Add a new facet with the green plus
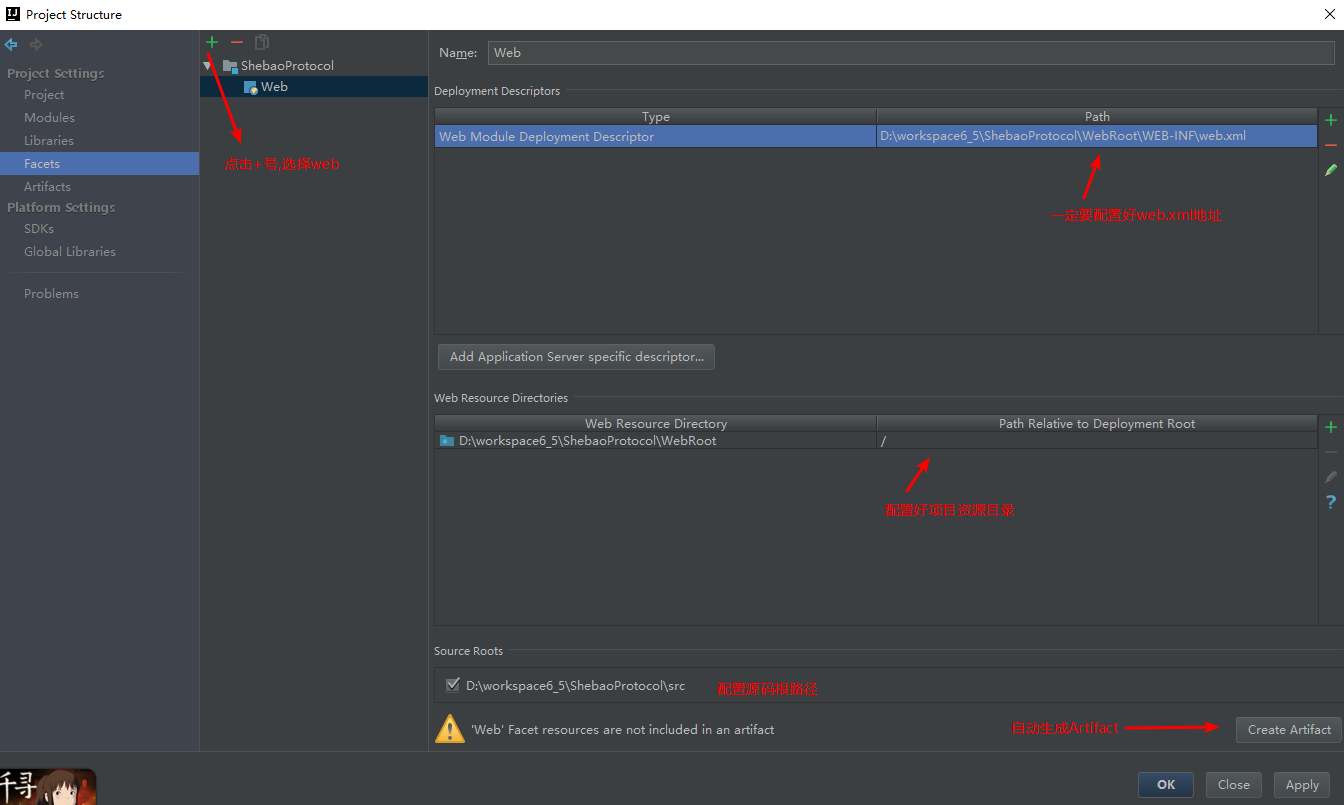The width and height of the screenshot is (1344, 805). (x=212, y=42)
